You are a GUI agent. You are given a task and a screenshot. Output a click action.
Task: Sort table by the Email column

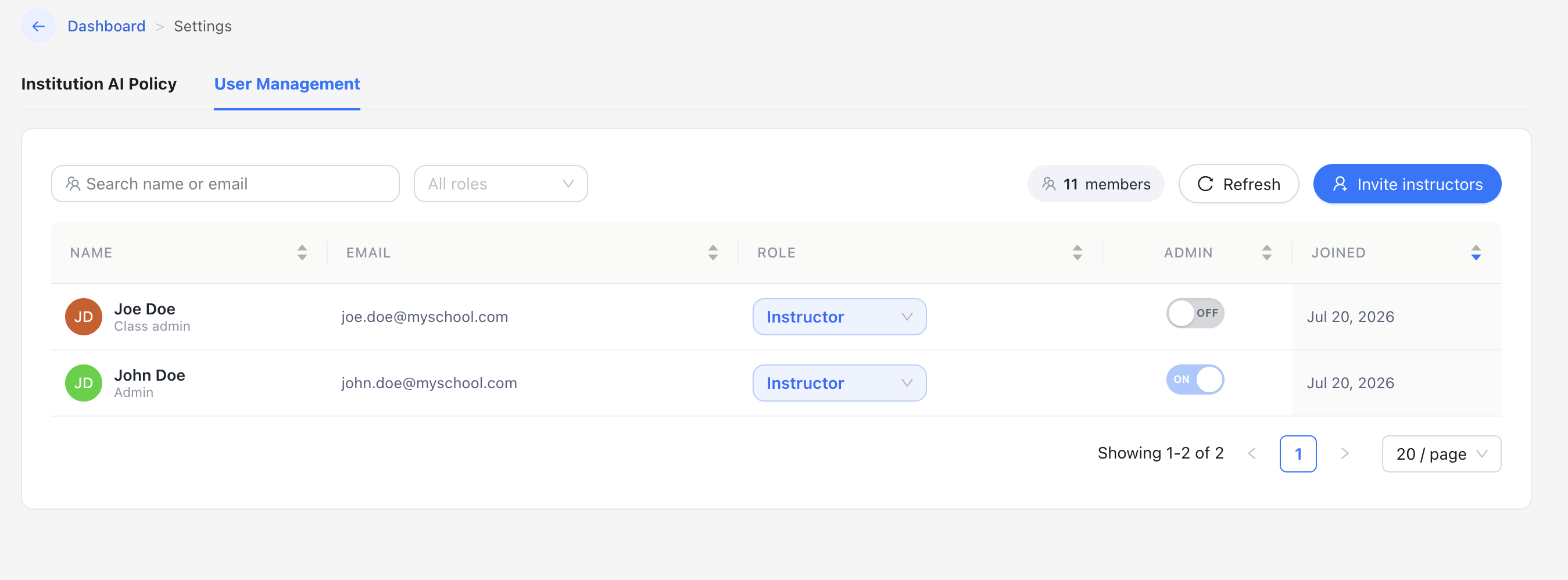(713, 253)
